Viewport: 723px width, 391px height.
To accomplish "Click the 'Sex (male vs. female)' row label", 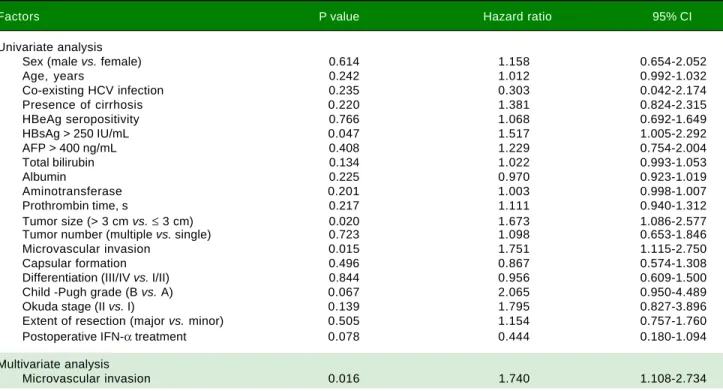I will point(82,61).
